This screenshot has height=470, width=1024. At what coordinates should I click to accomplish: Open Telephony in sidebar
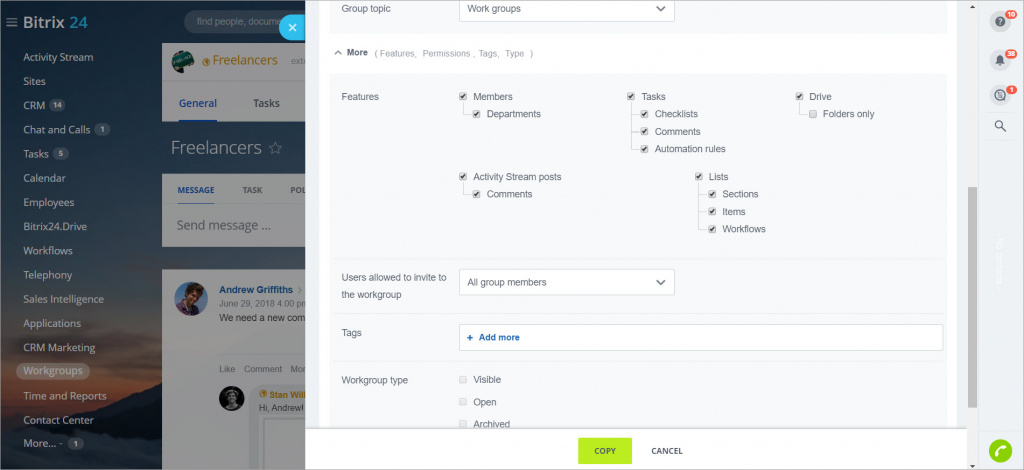48,275
